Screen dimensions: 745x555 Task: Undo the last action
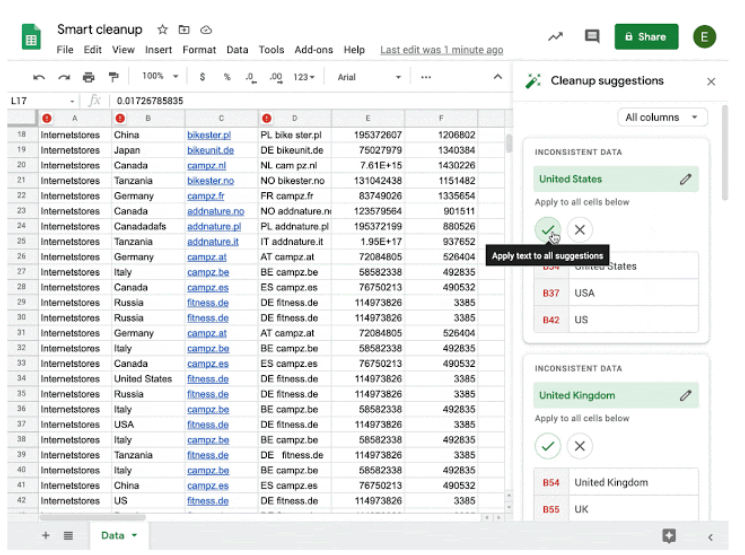point(39,77)
